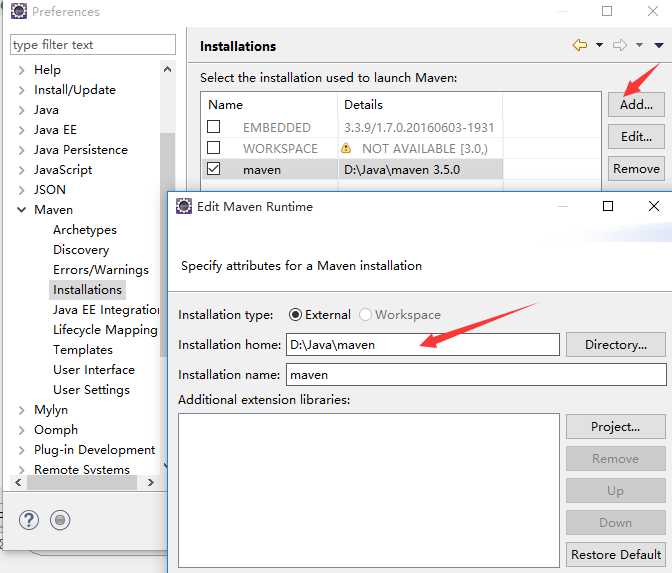This screenshot has width=672, height=573.
Task: Click the Help question mark icon
Action: click(x=29, y=520)
